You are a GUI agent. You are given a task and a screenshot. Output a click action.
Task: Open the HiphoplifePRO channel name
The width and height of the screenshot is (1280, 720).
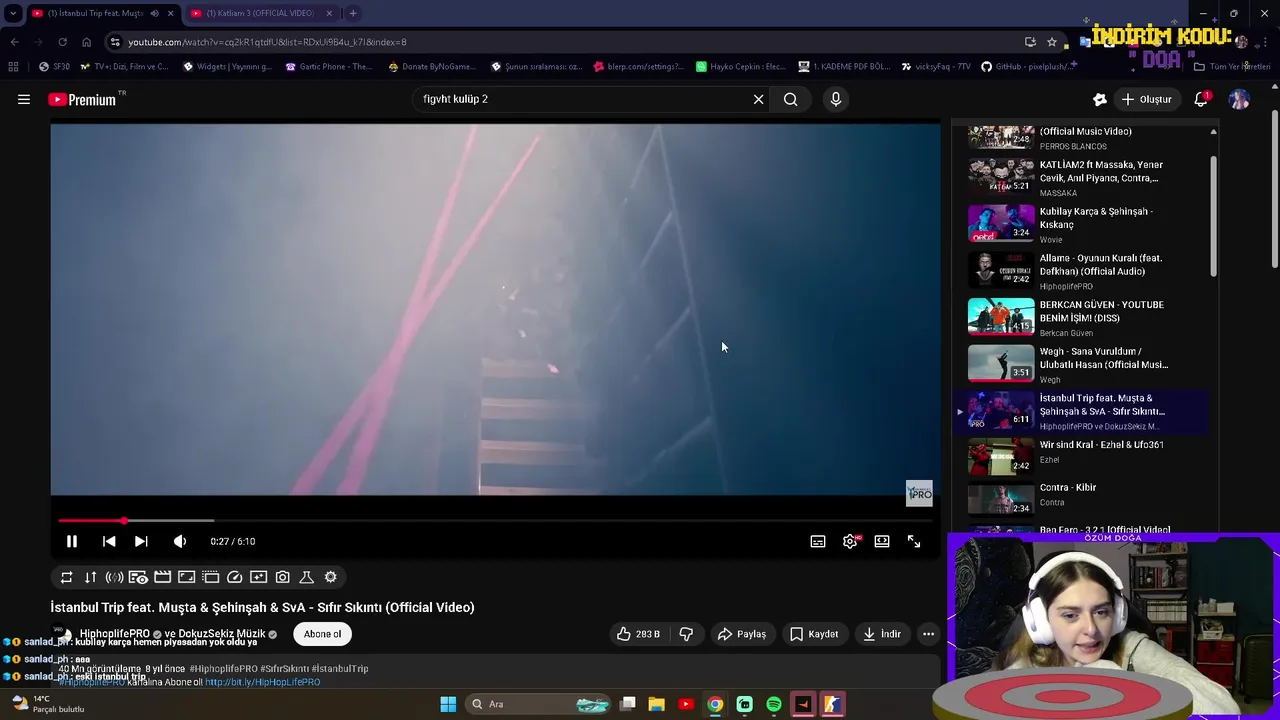(x=114, y=634)
